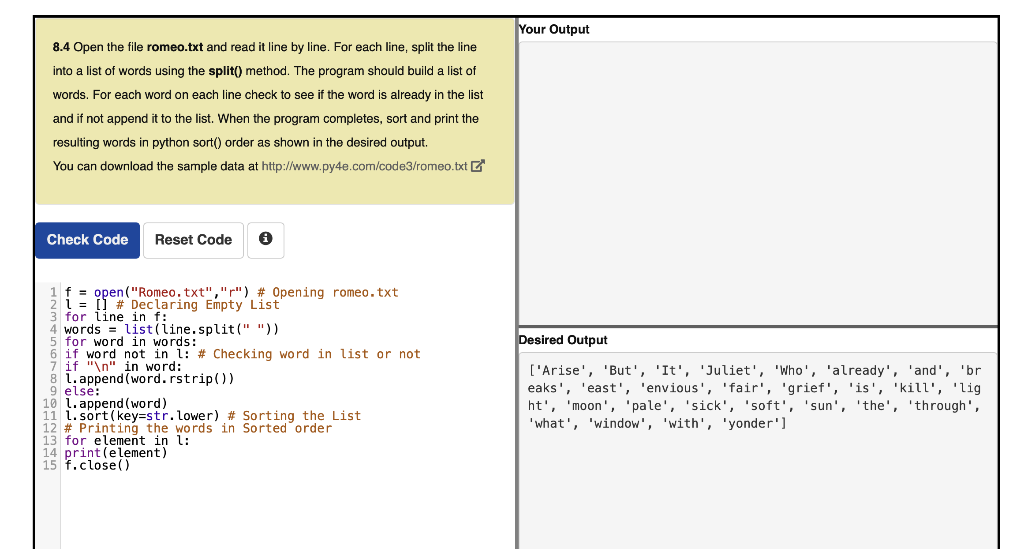Screen dimensions: 1024x549
Task: Click the Check Code button
Action: (x=88, y=240)
